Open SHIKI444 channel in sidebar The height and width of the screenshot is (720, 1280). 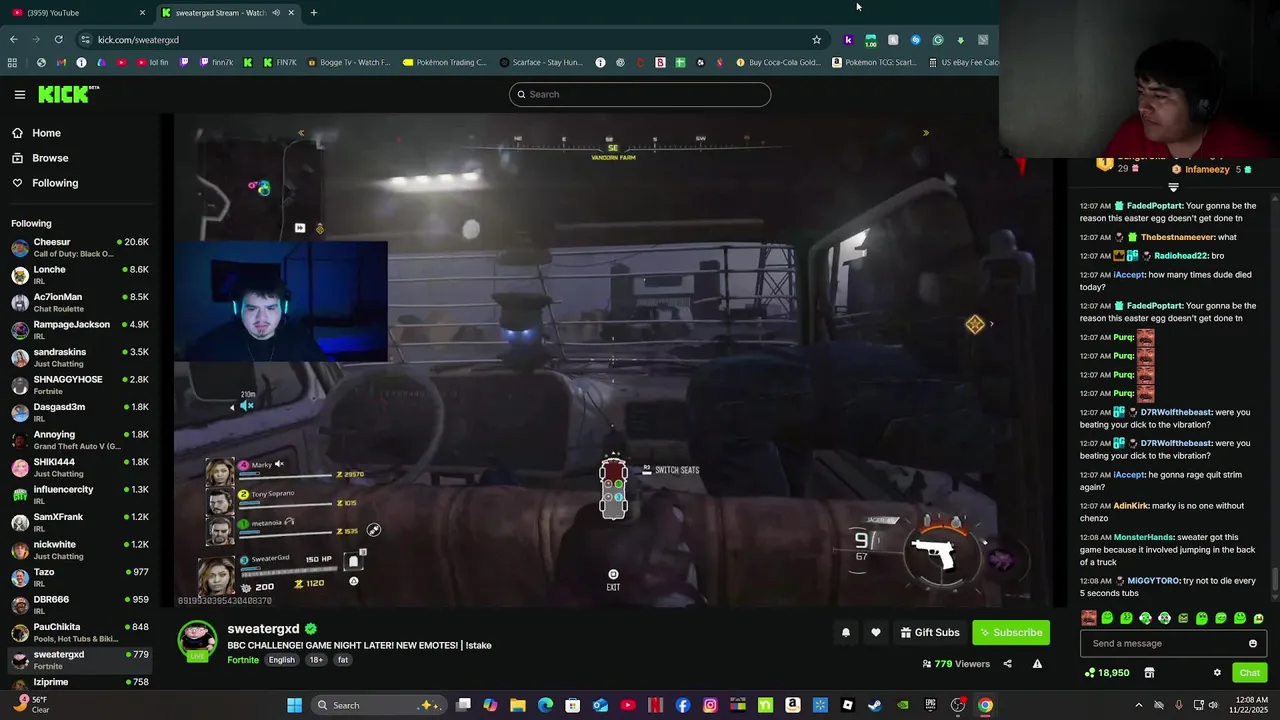point(80,467)
